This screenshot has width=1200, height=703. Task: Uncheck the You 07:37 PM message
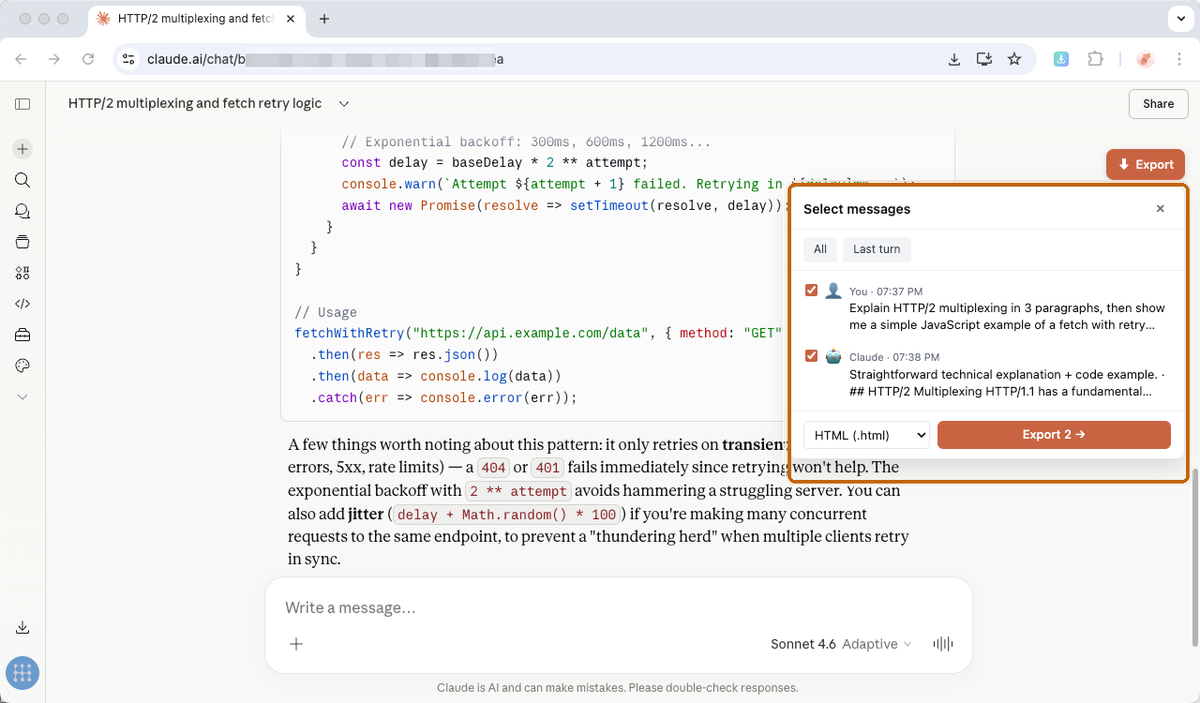pyautogui.click(x=812, y=291)
